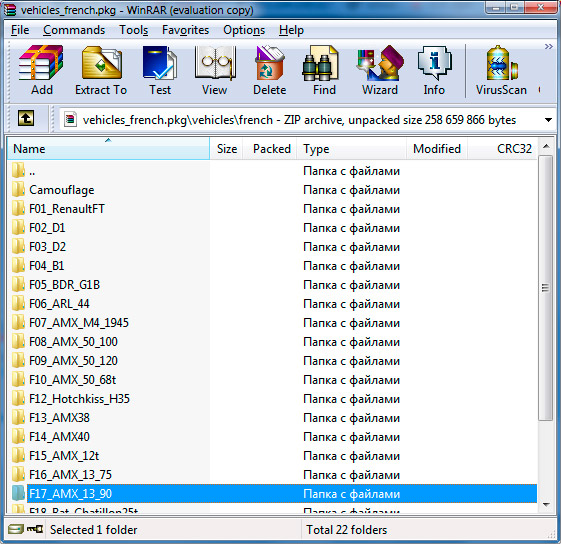The height and width of the screenshot is (544, 561).
Task: Click 'Папка с файлами' in F10_AMX_50_68t row
Action: (x=351, y=380)
